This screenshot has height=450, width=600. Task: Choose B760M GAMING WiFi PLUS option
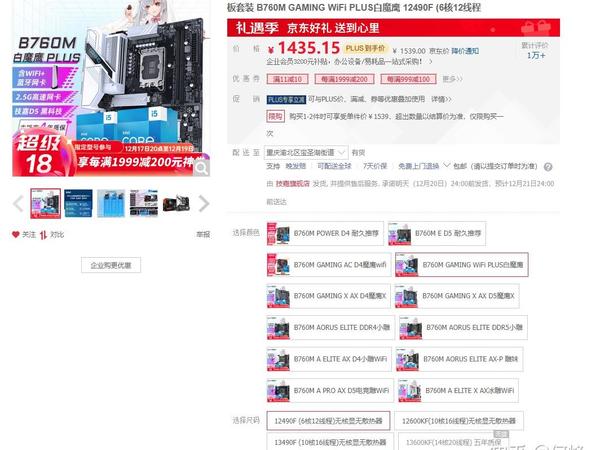pos(461,265)
